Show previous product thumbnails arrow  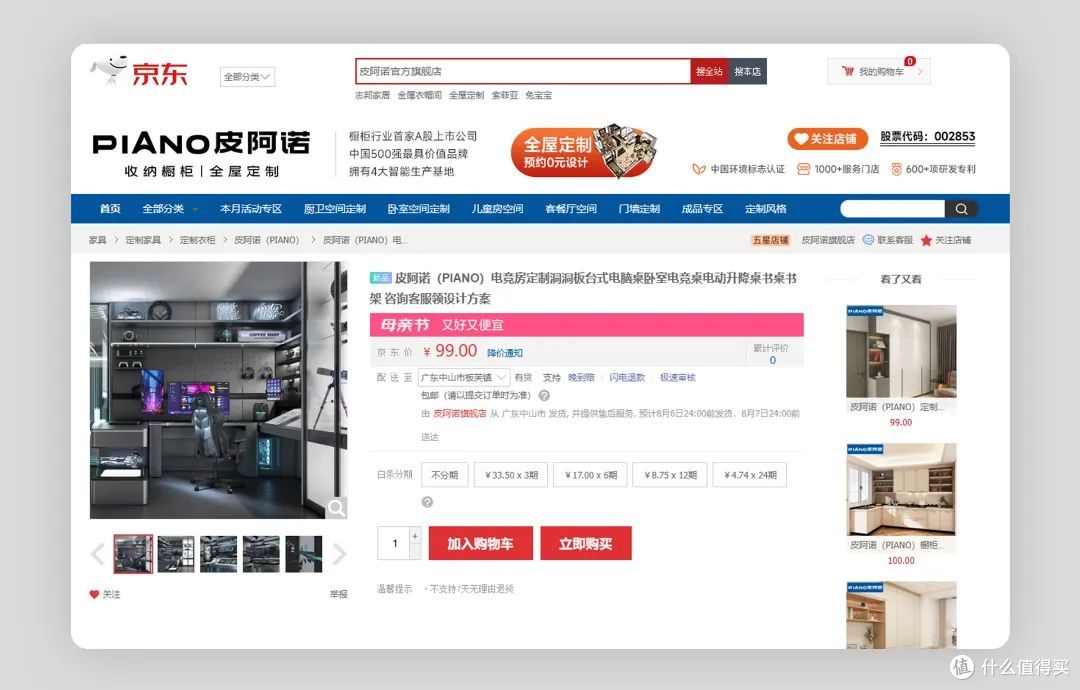click(97, 554)
